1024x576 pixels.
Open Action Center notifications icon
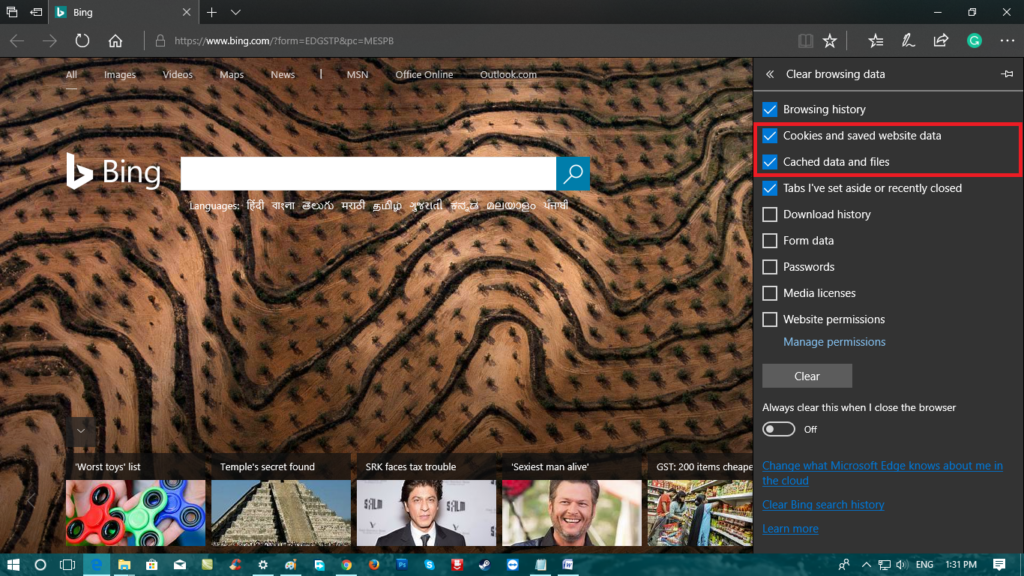point(999,564)
